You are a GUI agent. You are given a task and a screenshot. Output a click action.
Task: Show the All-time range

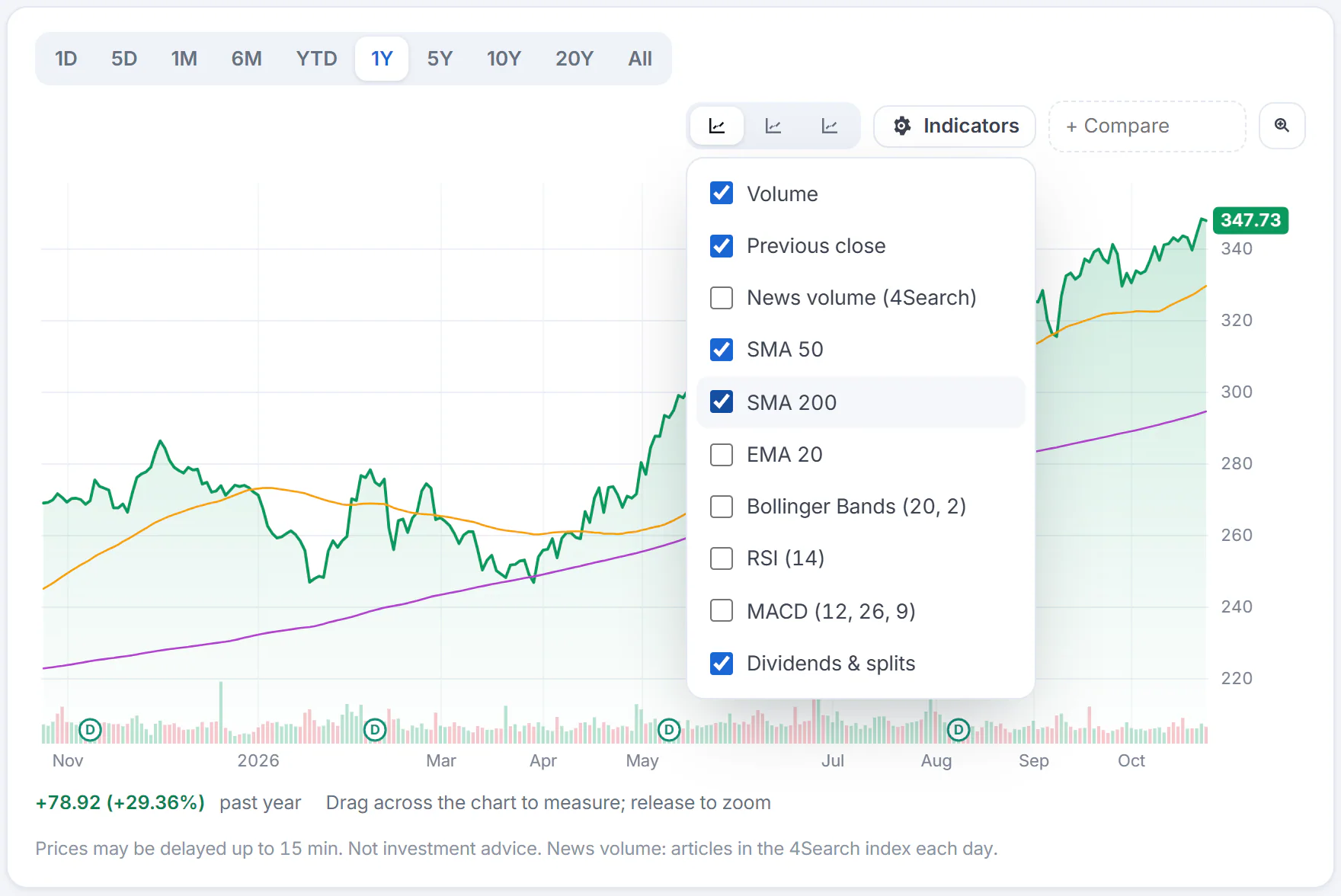(640, 59)
